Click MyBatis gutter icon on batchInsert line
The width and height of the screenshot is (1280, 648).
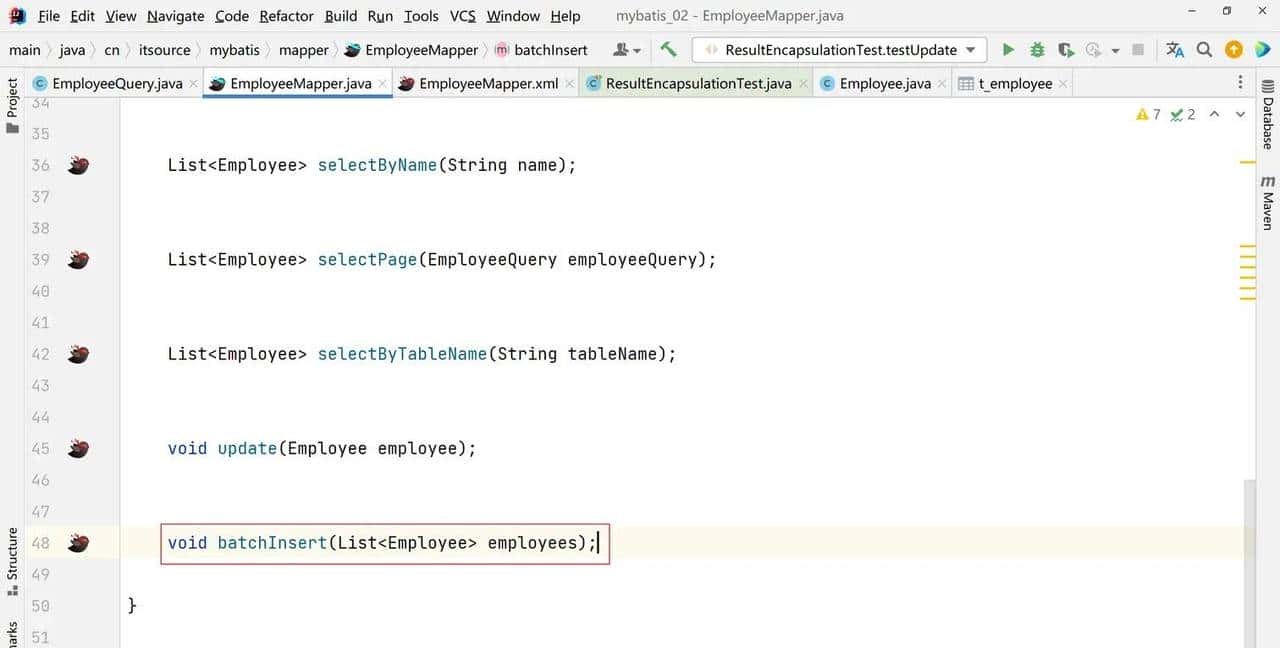pos(78,543)
